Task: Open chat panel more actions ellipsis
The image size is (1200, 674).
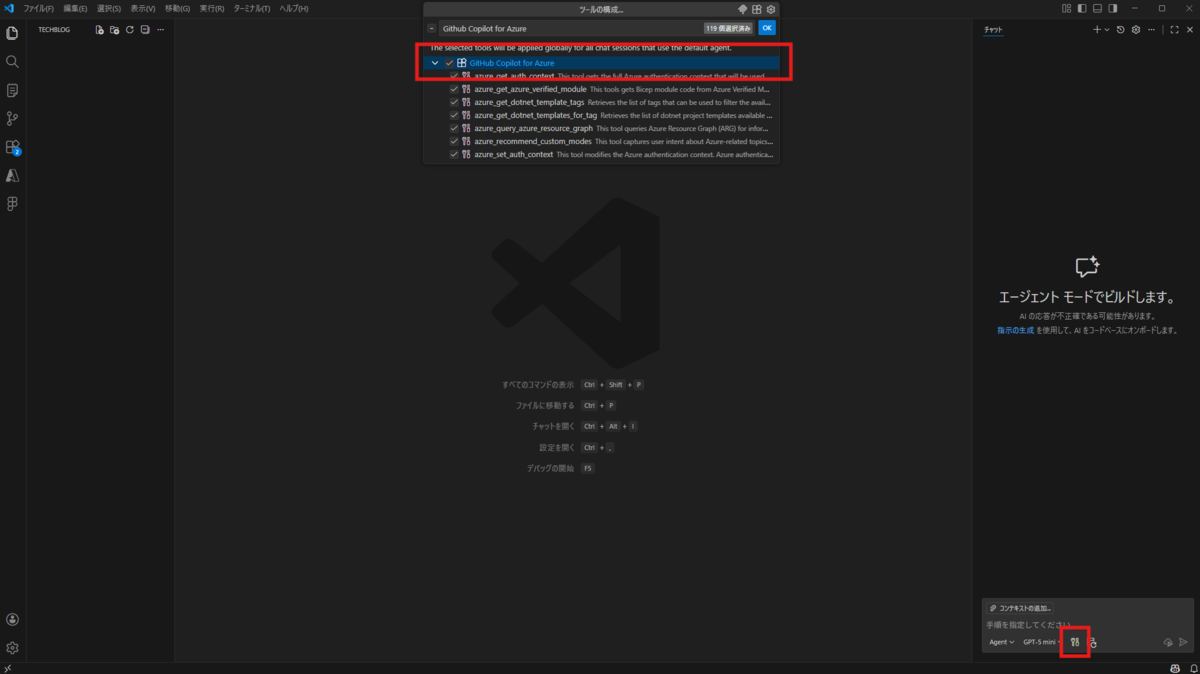Action: (x=1150, y=30)
